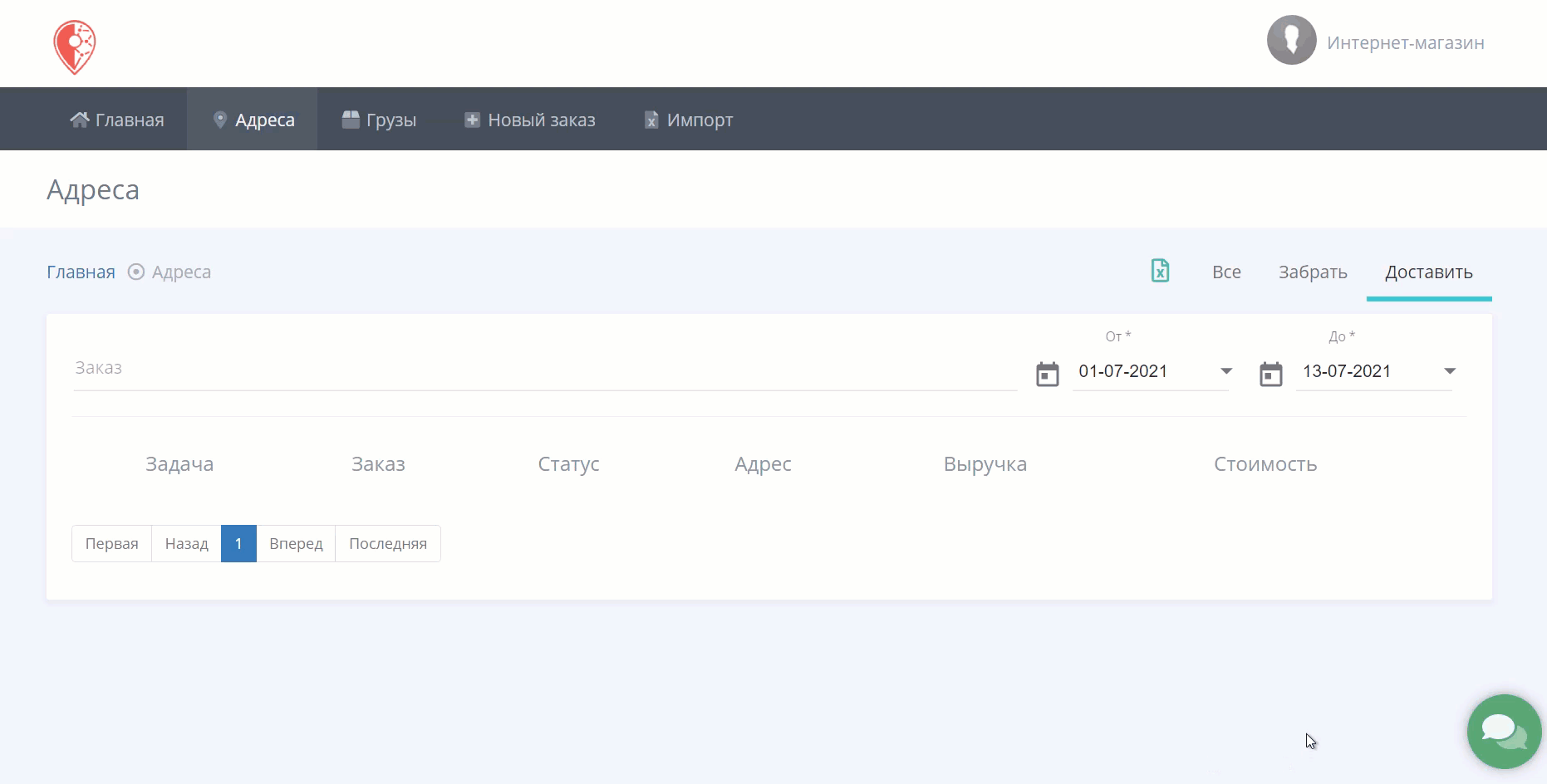Open the Импорт navigation item
This screenshot has height=784, width=1547.
(689, 120)
